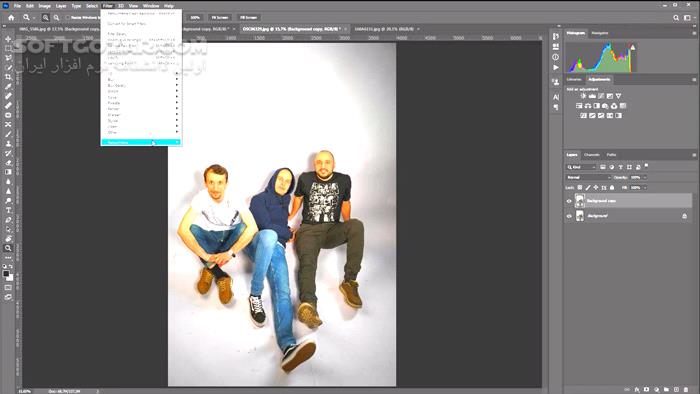Toggle Resize Windows to Fit checkbox
The width and height of the screenshot is (700, 394).
(68, 17)
